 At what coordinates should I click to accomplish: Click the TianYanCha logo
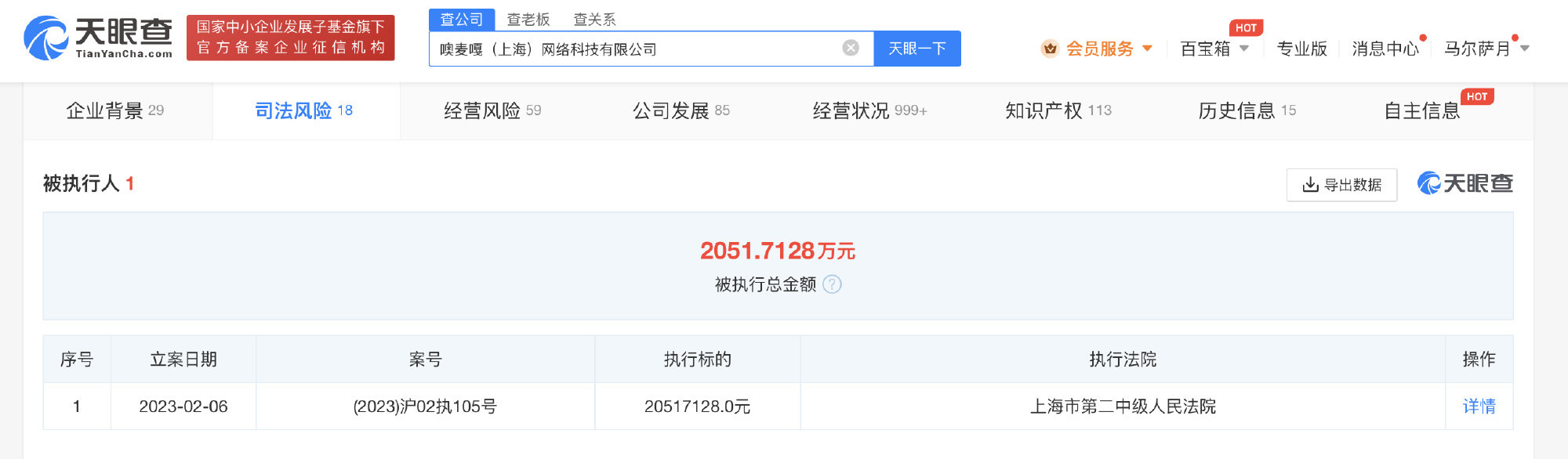click(x=98, y=38)
